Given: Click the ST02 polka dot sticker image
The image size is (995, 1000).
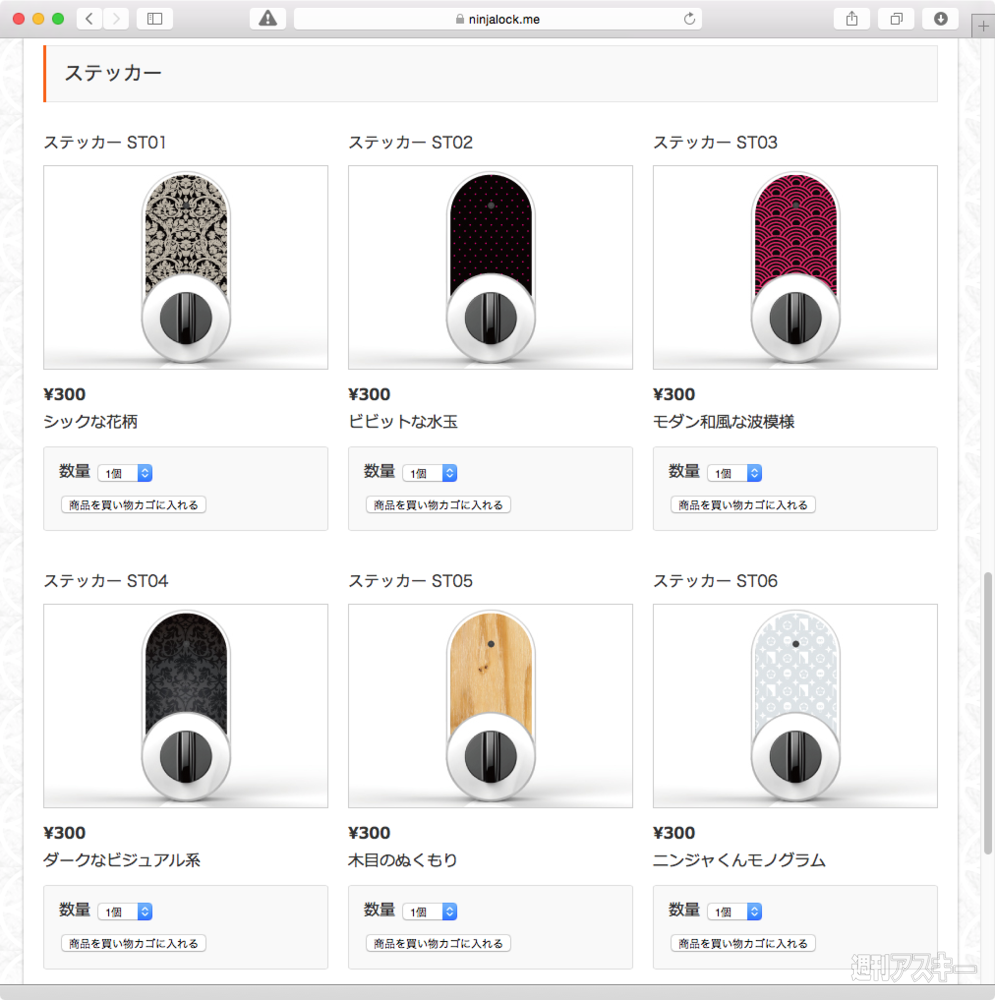Looking at the screenshot, I should click(x=490, y=267).
